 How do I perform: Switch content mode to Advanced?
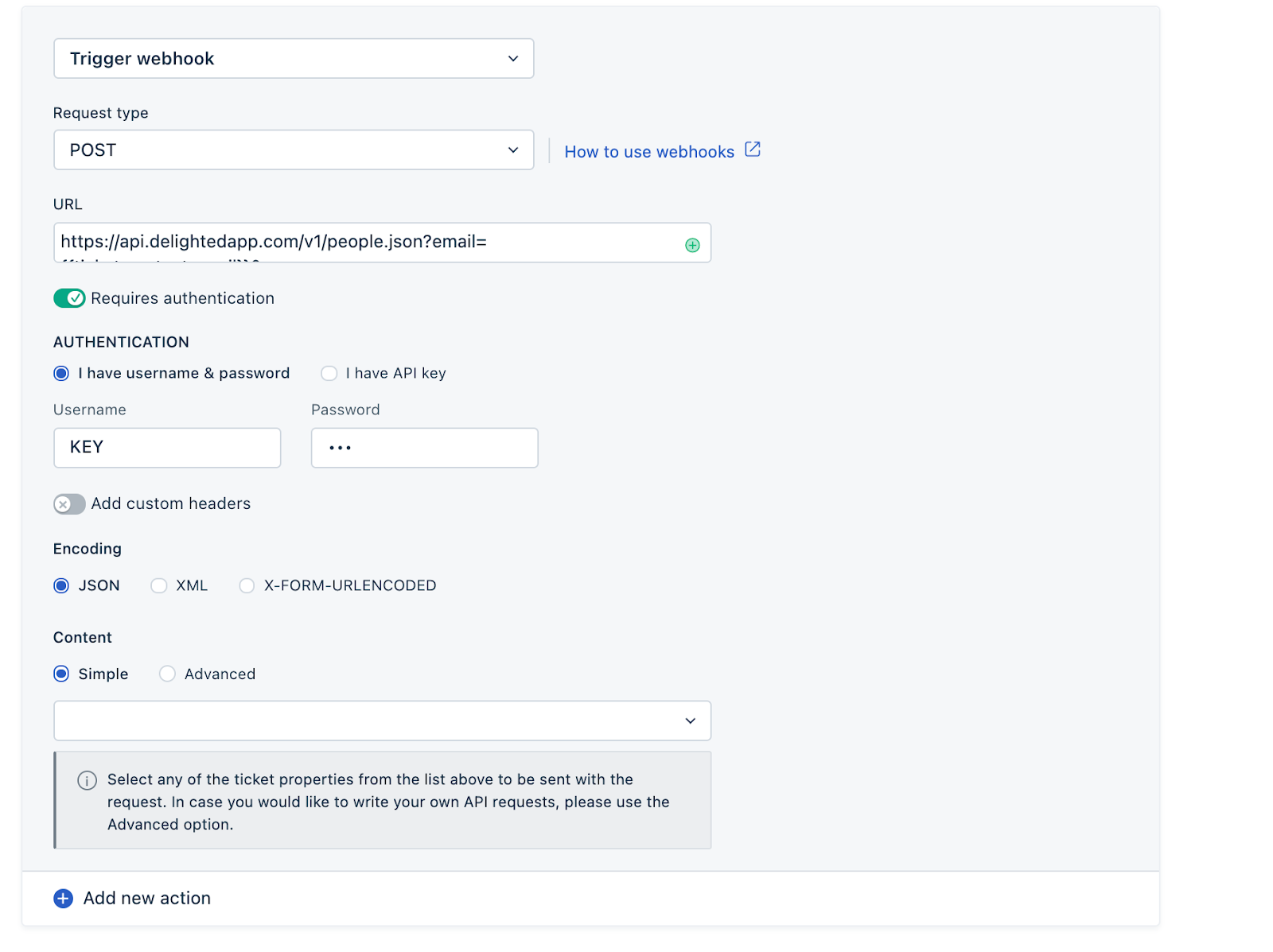[167, 674]
